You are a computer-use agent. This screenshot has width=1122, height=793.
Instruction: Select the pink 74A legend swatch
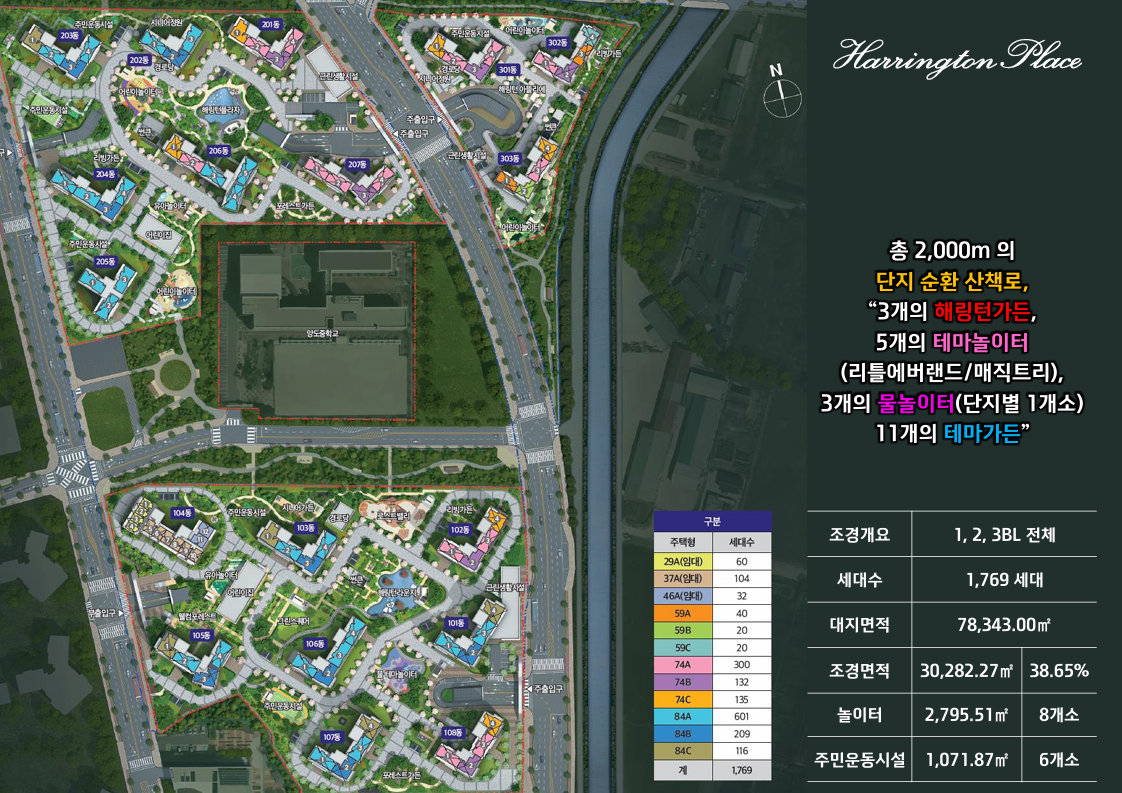coord(681,665)
